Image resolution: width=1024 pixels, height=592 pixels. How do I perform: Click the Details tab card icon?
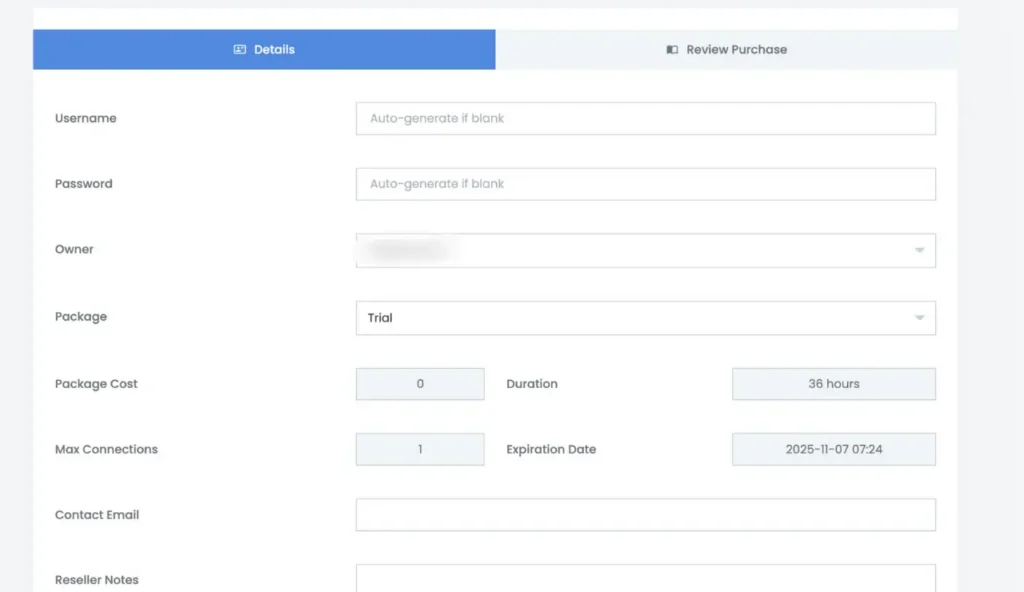tap(240, 50)
